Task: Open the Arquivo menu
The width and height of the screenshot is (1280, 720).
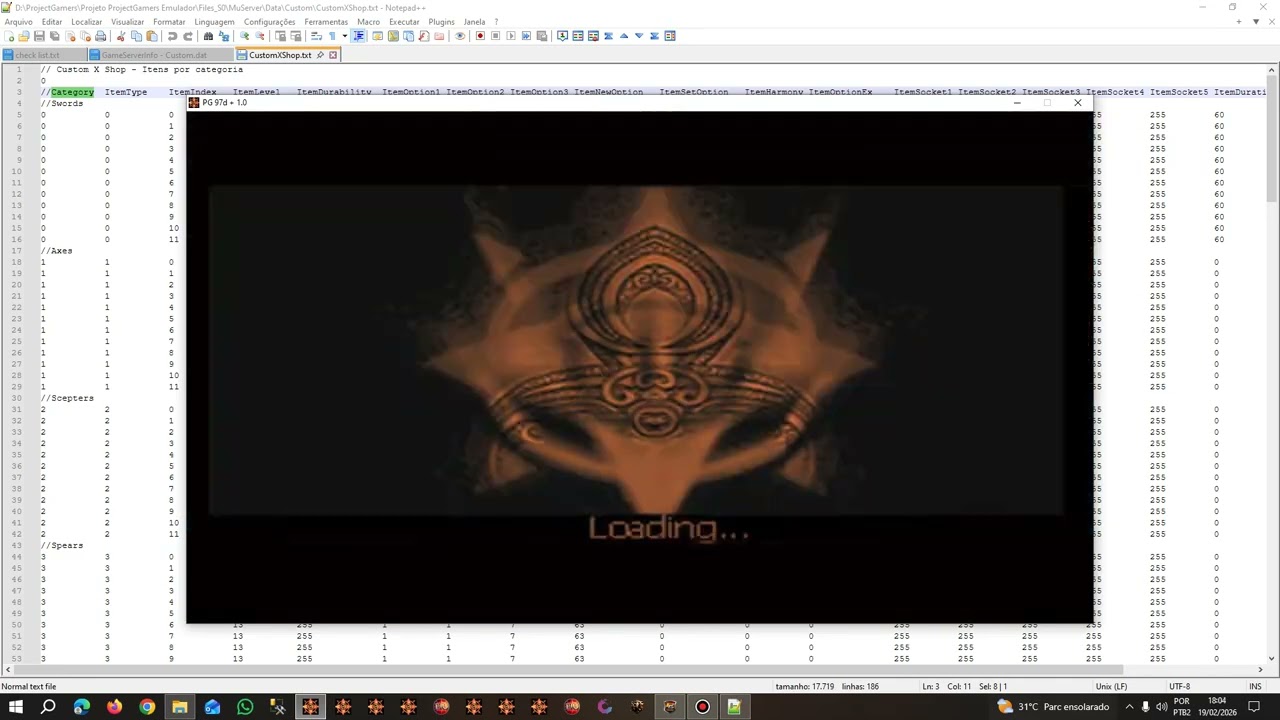Action: pyautogui.click(x=19, y=21)
